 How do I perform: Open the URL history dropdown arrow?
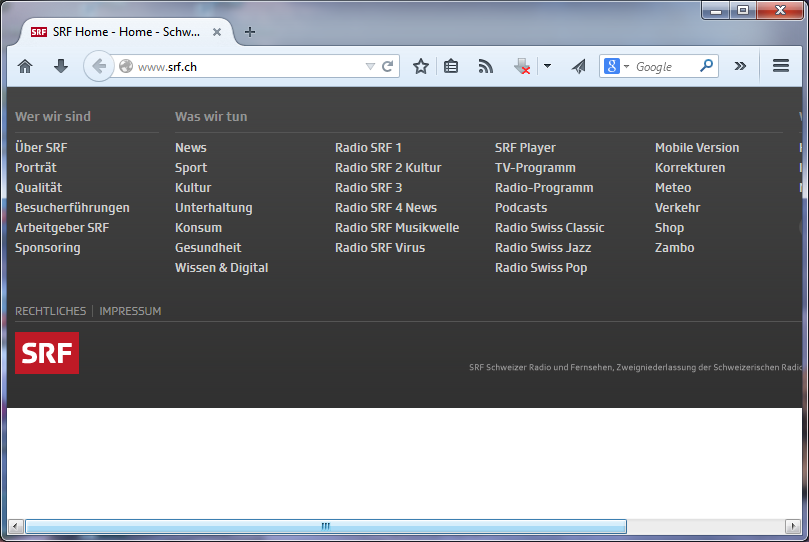click(x=370, y=67)
